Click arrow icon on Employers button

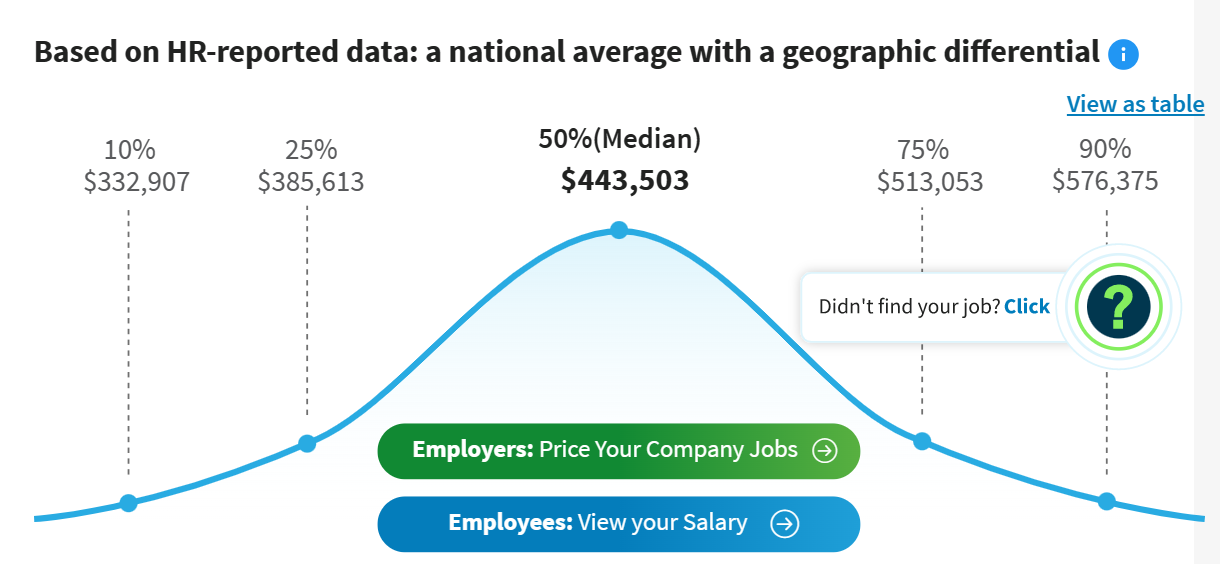[824, 451]
